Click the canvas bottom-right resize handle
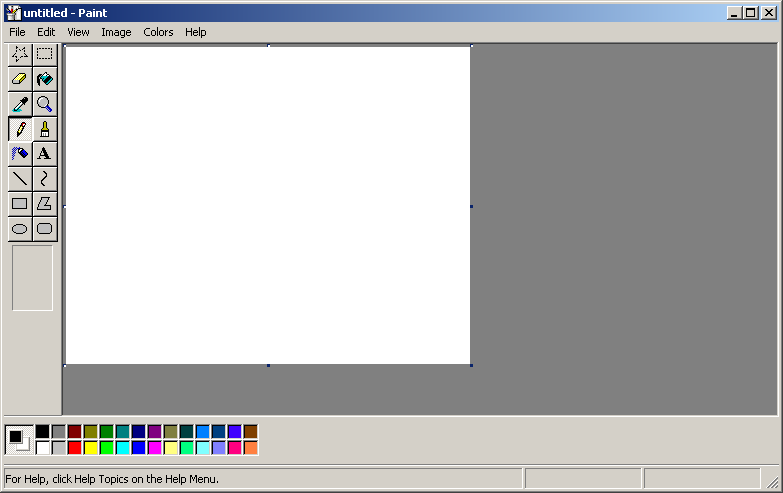The width and height of the screenshot is (783, 493). coord(471,365)
